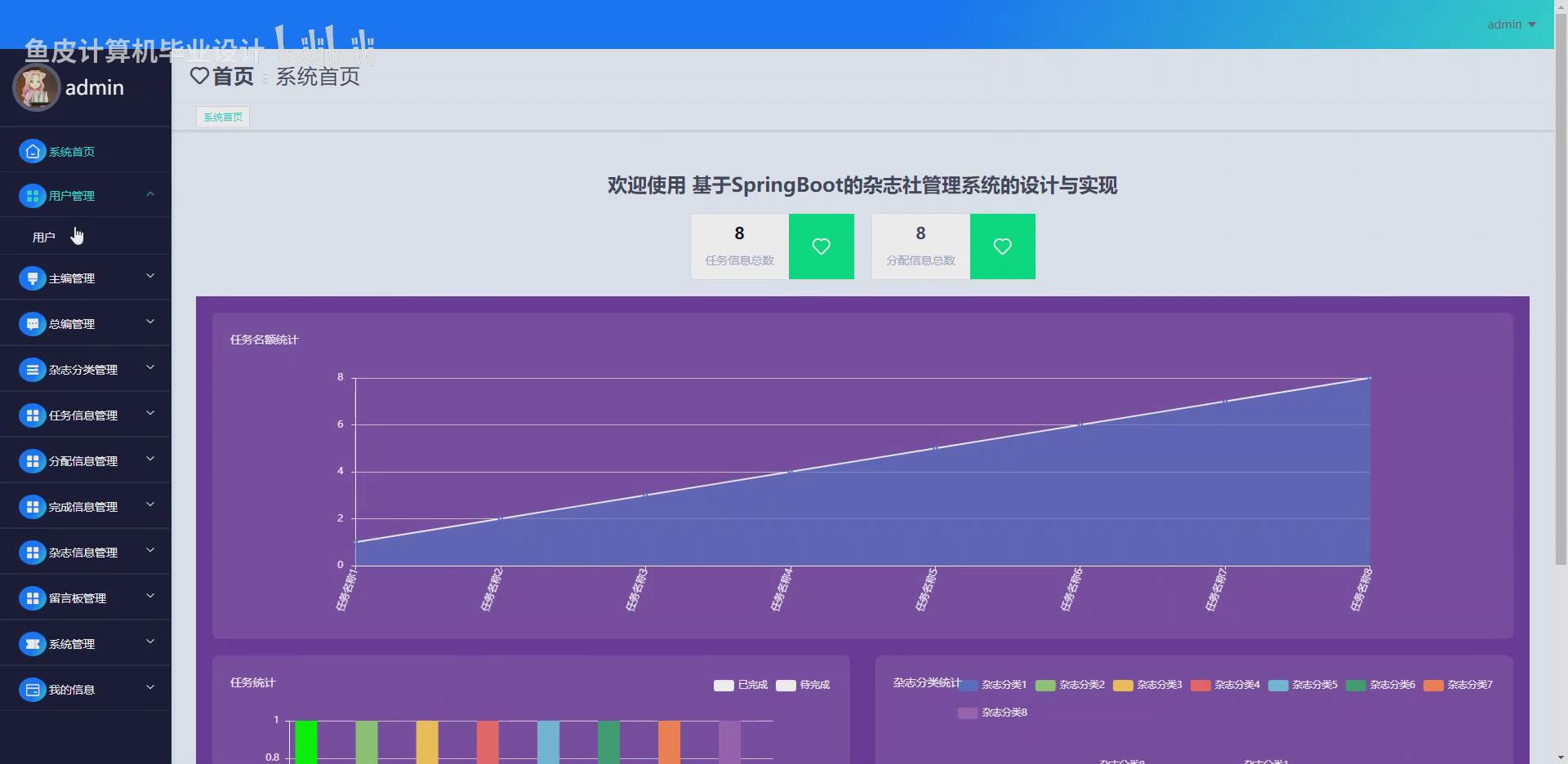Click the heart icon on 分配信息总数 card
The width and height of the screenshot is (1568, 764).
coord(1003,247)
